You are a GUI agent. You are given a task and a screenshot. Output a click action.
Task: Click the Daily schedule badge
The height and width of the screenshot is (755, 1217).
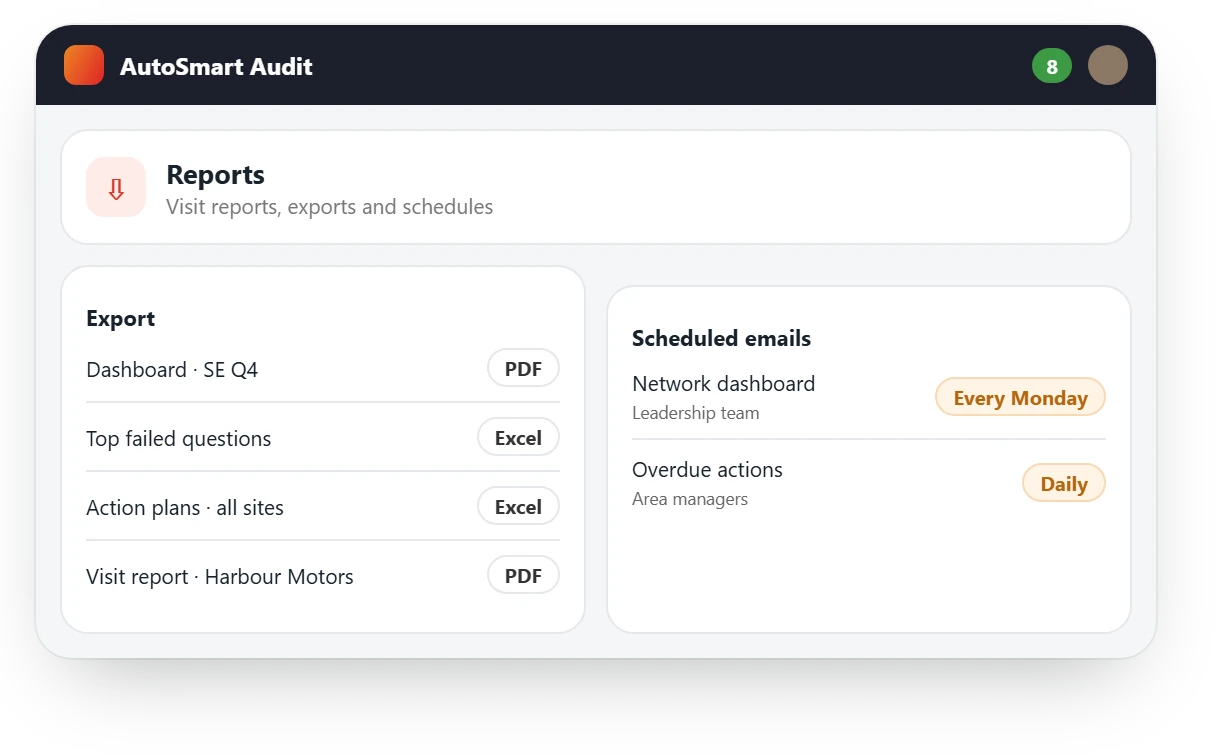(x=1064, y=483)
